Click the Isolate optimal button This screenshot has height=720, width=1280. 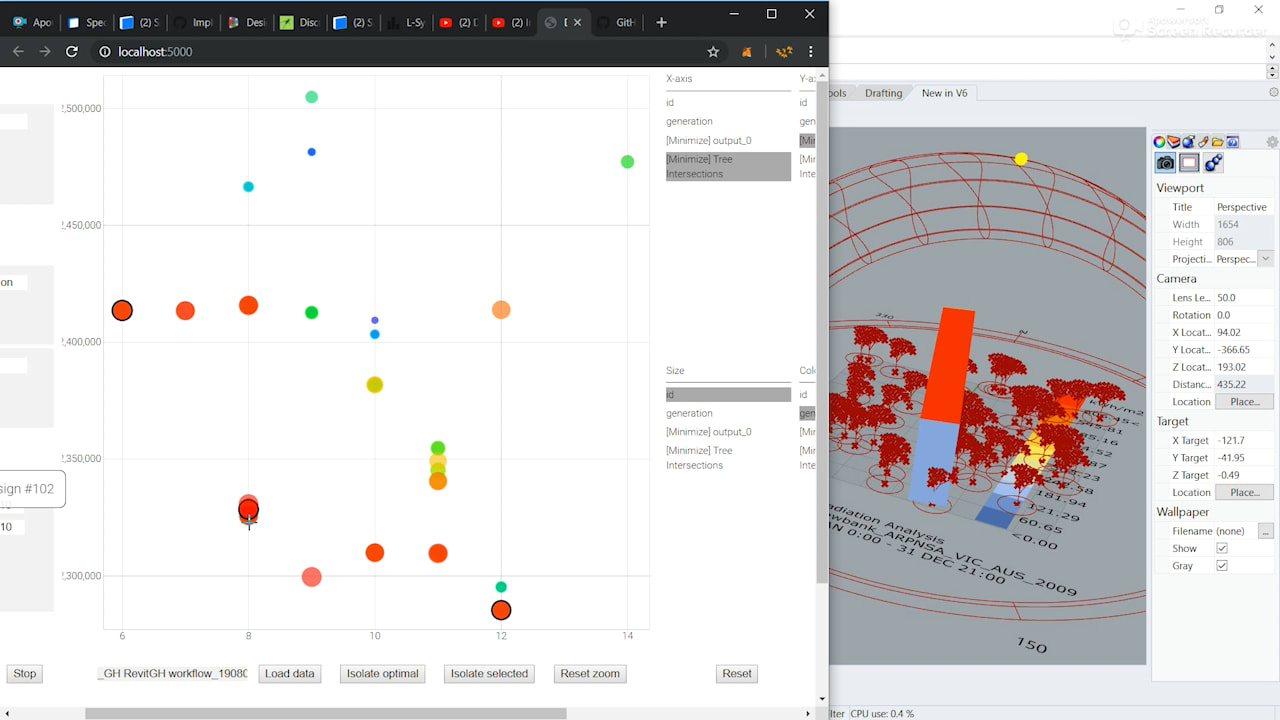pos(382,674)
